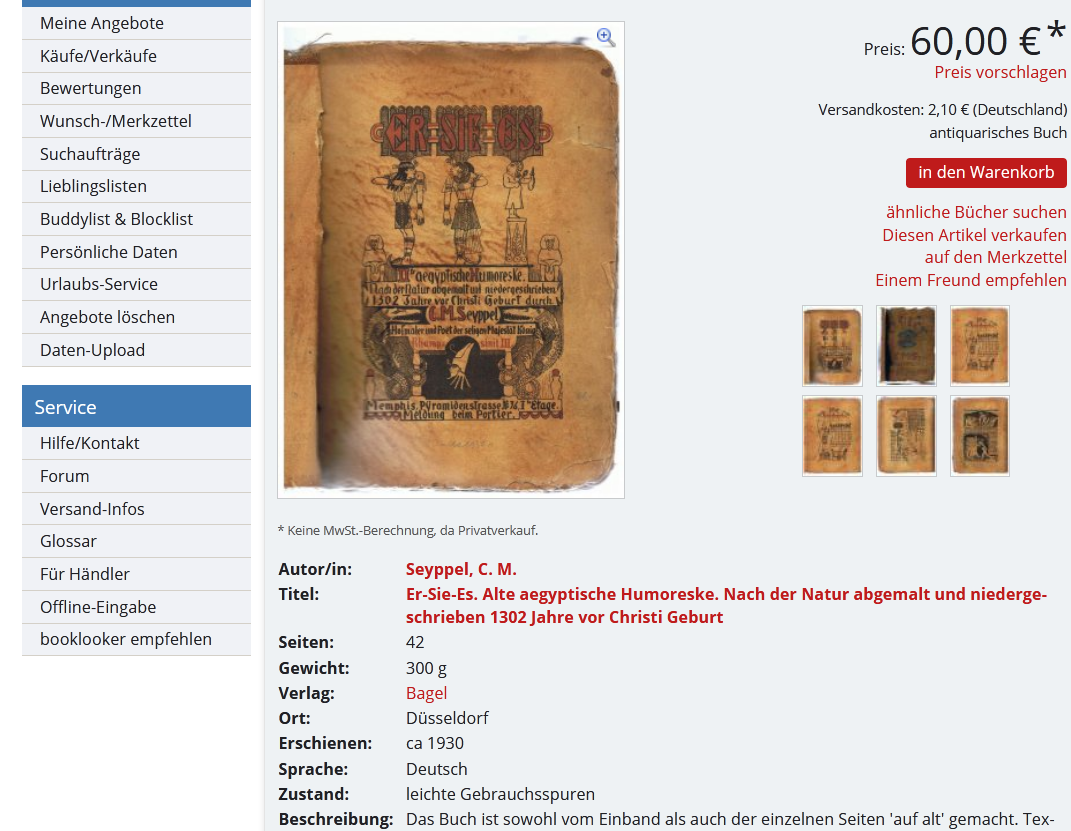
Task: Choose 'Diesen Artikel verkaufen'
Action: pos(974,235)
